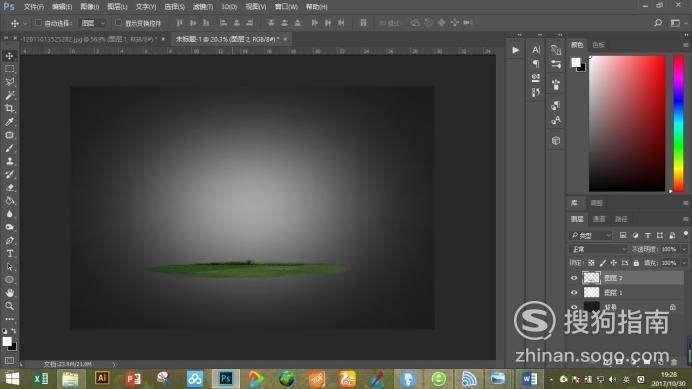Screen dimensions: 692x389
Task: Click the Actions play panel icon
Action: [515, 50]
